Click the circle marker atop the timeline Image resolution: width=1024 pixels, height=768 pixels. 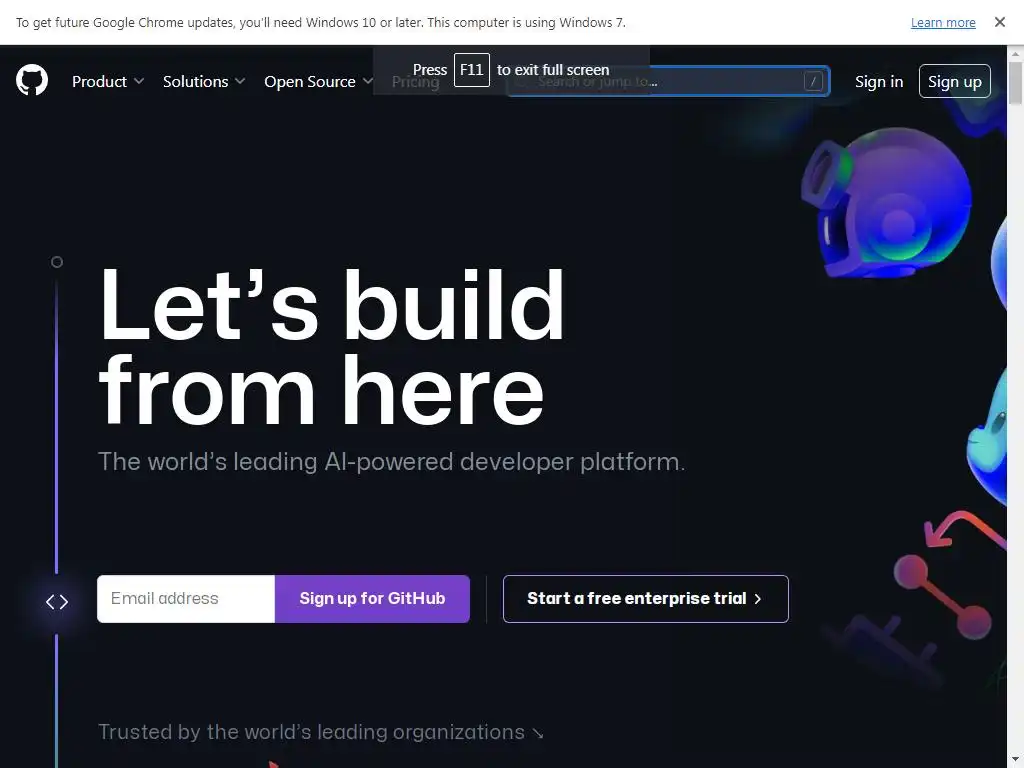coord(57,262)
